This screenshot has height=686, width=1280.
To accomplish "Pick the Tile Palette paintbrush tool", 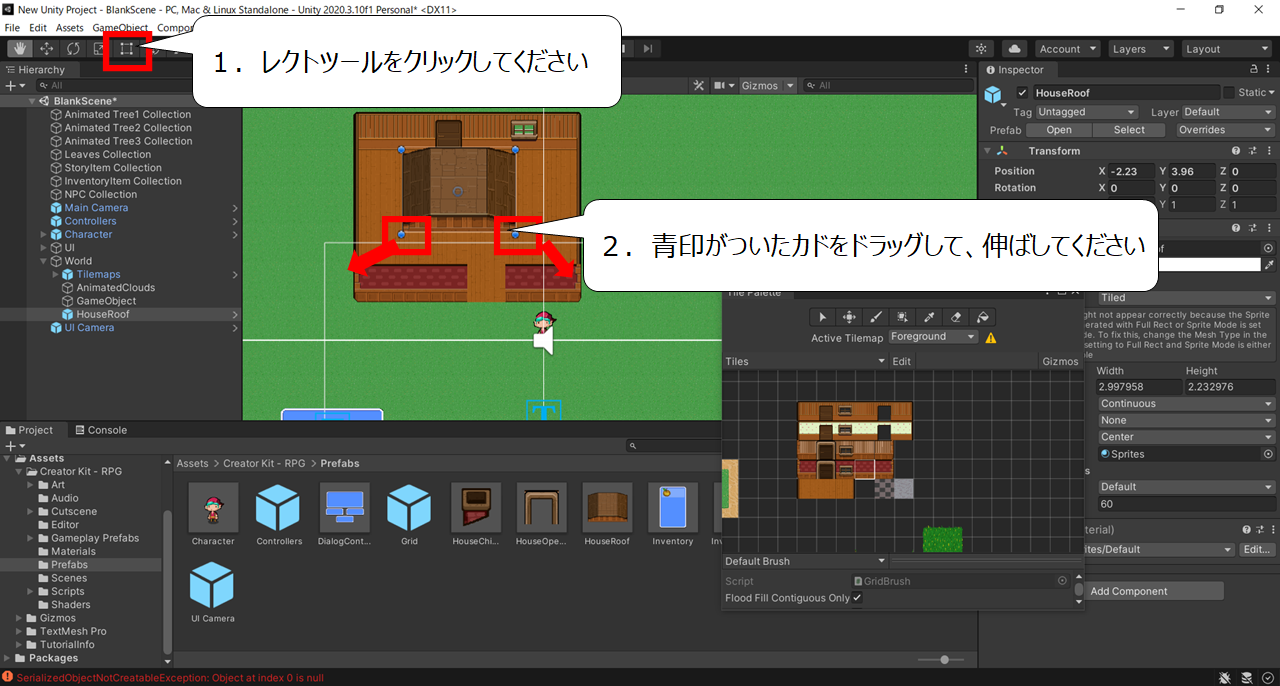I will [x=876, y=317].
